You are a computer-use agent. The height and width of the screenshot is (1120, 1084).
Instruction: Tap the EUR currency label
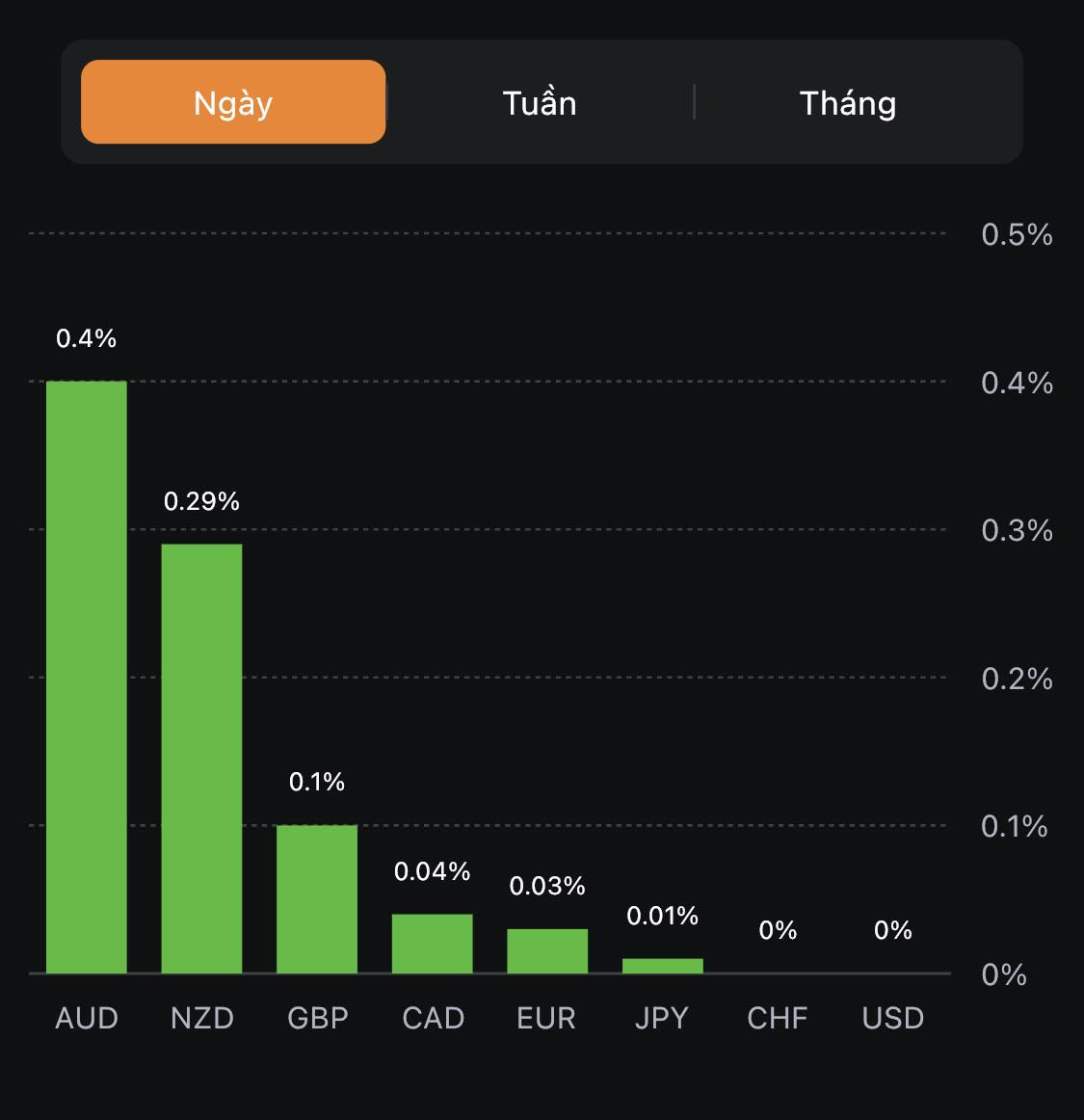coord(546,1018)
